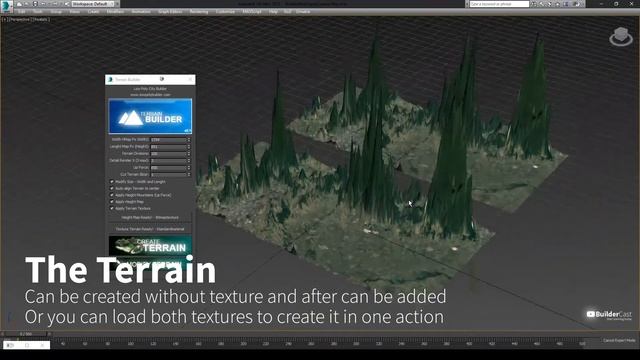This screenshot has height=360, width=640.
Task: Open the Realistic shading label menu
Action: pos(41,19)
